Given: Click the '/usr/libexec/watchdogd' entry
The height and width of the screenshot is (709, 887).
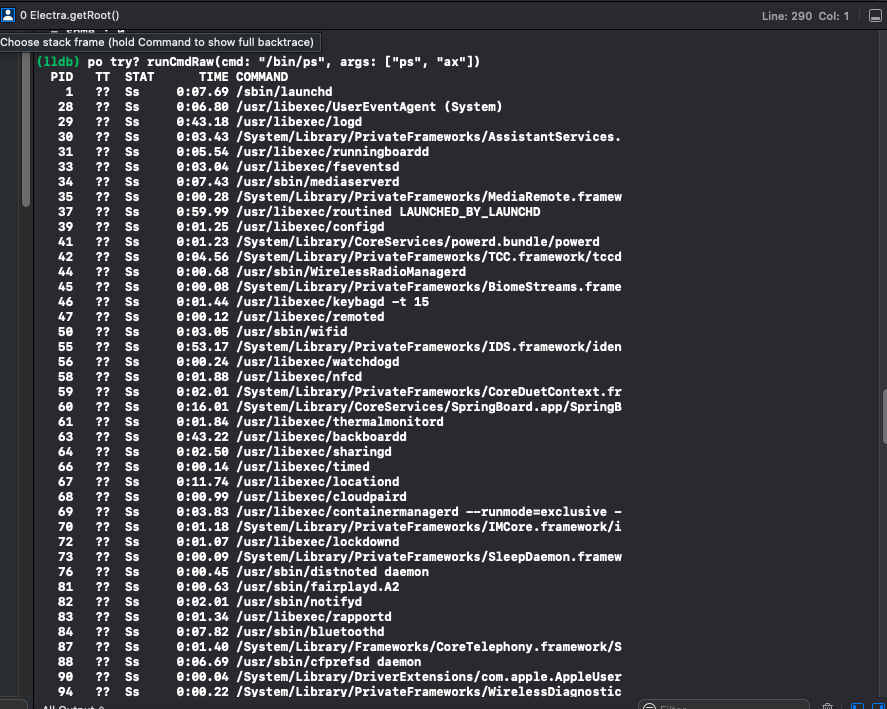Looking at the screenshot, I should [318, 362].
